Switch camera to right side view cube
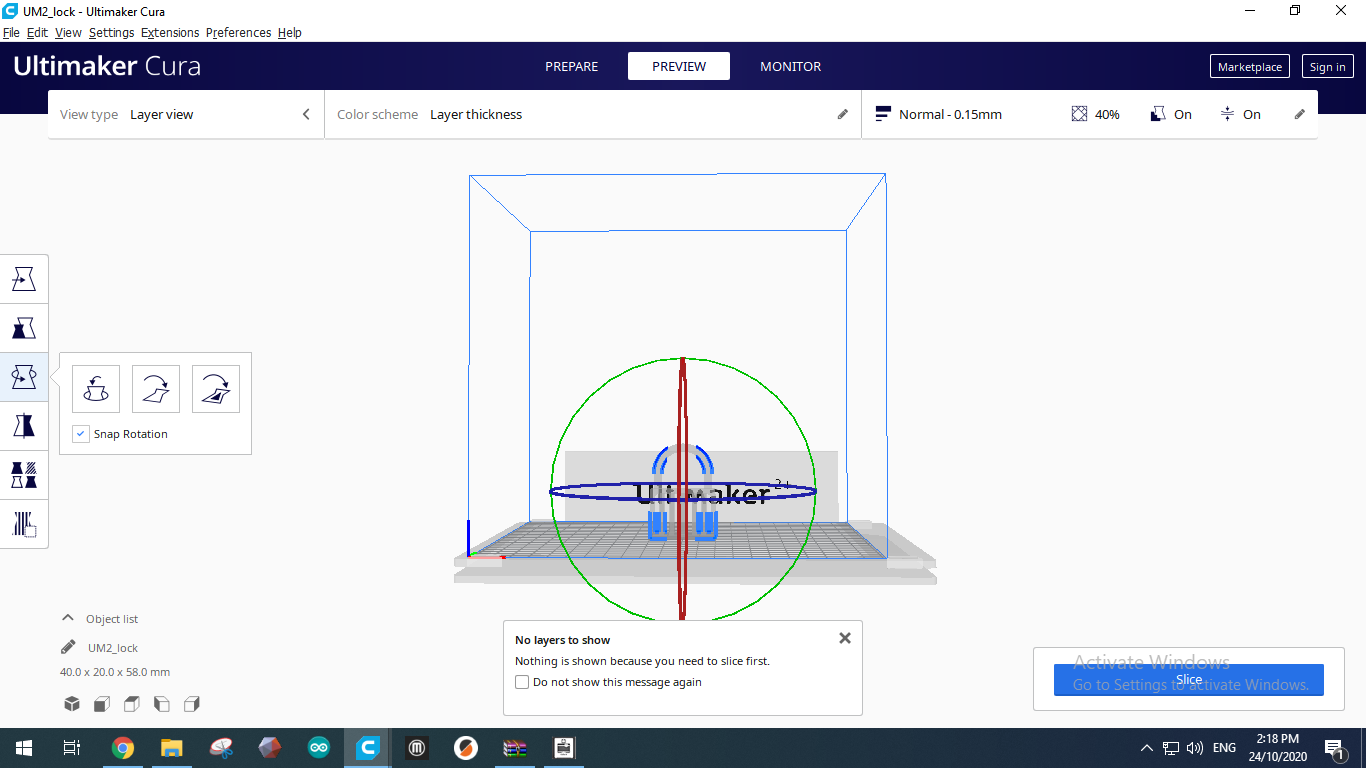This screenshot has height=768, width=1366. pyautogui.click(x=192, y=704)
